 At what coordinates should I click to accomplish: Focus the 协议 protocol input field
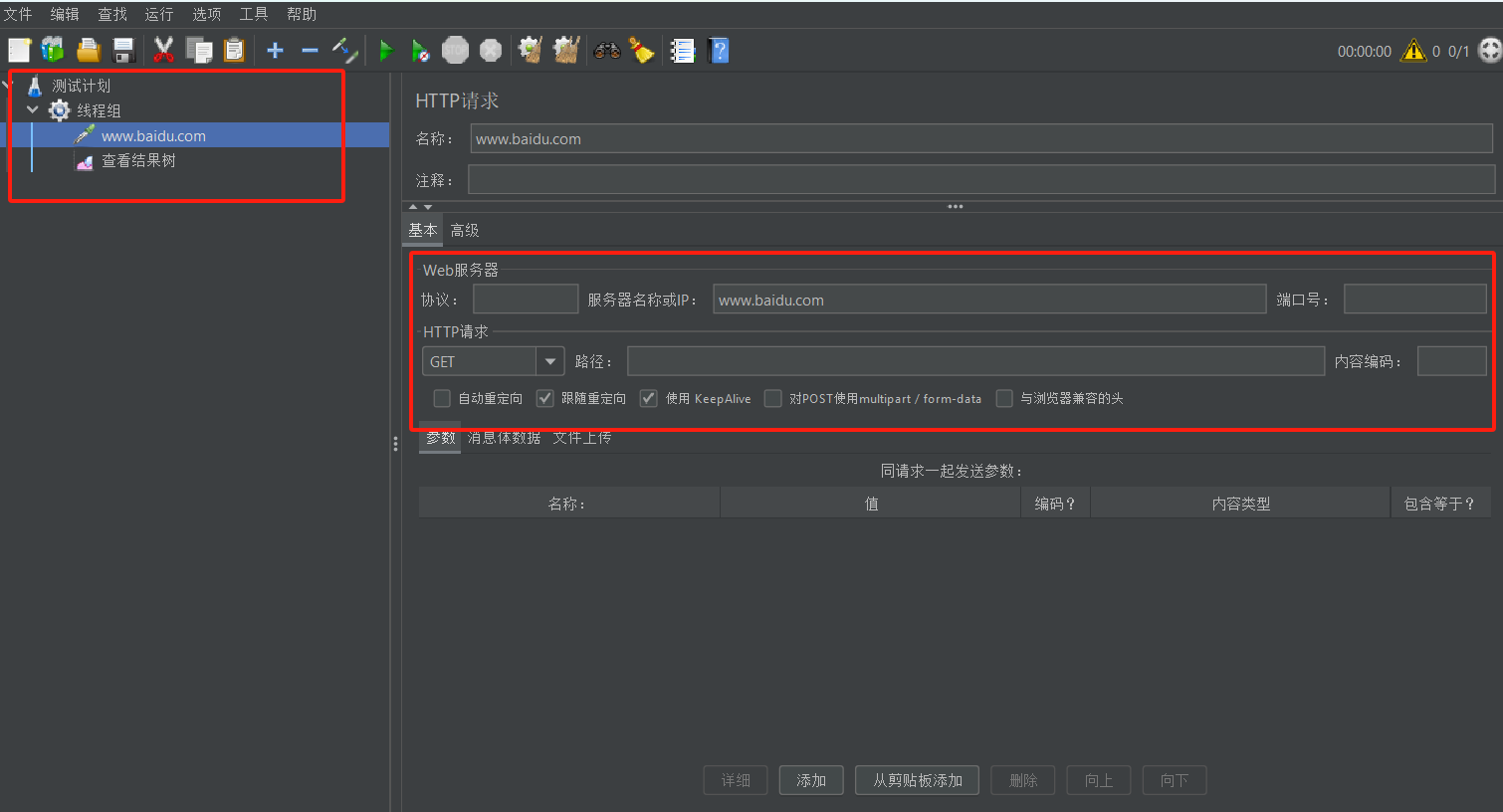tap(526, 300)
